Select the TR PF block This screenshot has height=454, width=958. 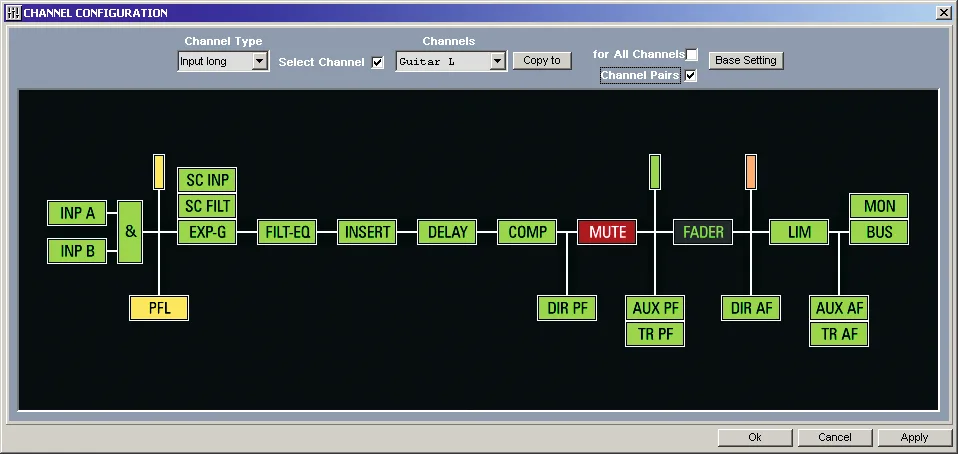[x=655, y=334]
